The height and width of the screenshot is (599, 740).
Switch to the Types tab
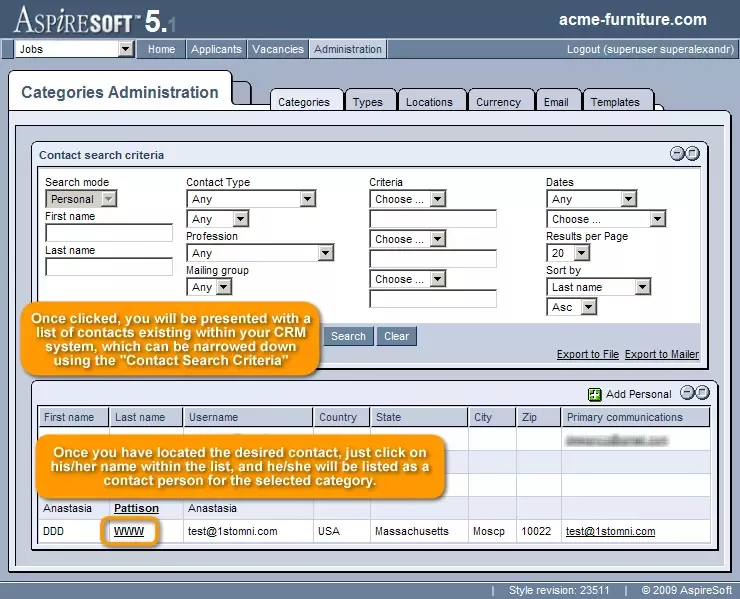pos(368,101)
